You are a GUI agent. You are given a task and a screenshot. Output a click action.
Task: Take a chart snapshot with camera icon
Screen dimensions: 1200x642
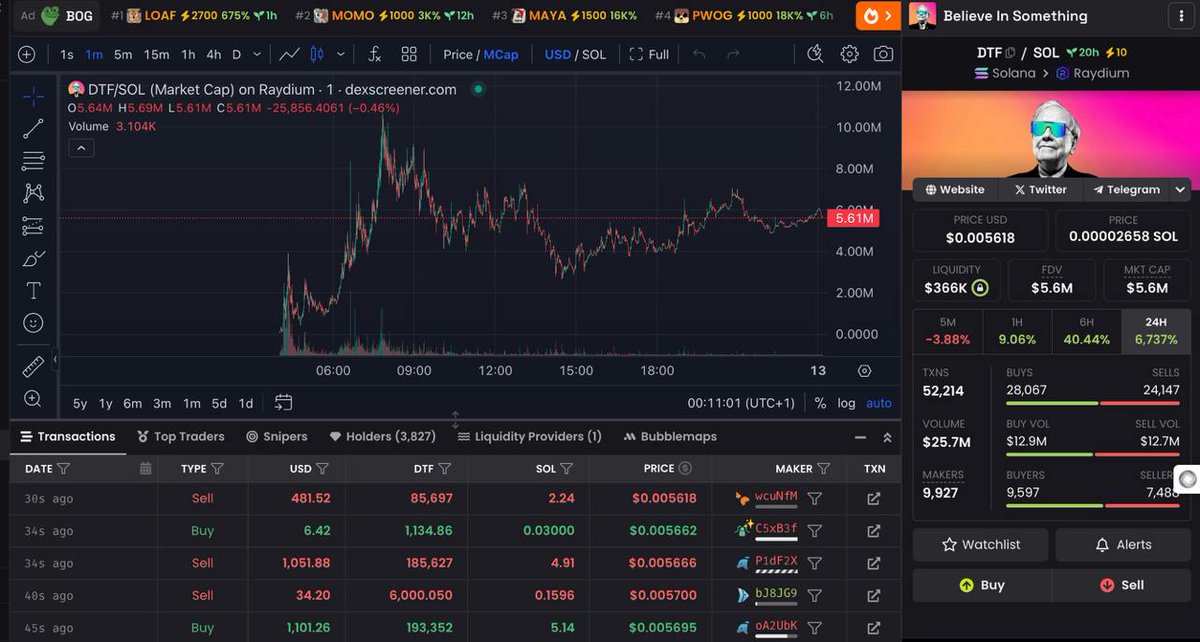tap(883, 54)
